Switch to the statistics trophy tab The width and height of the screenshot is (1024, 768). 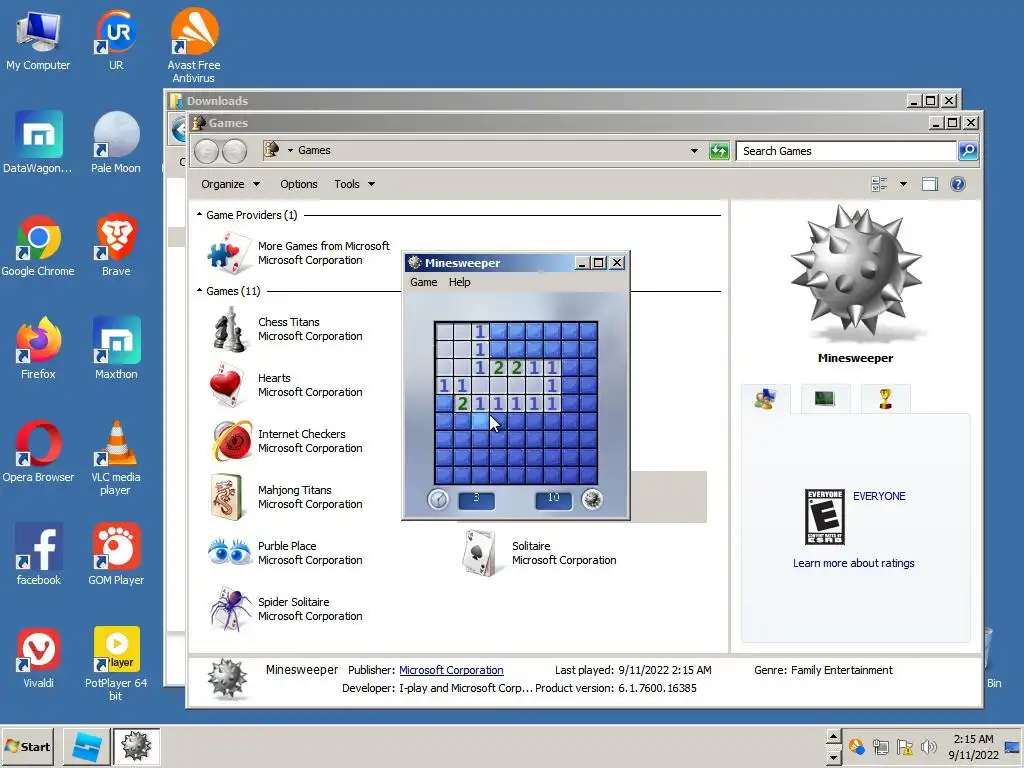(885, 398)
